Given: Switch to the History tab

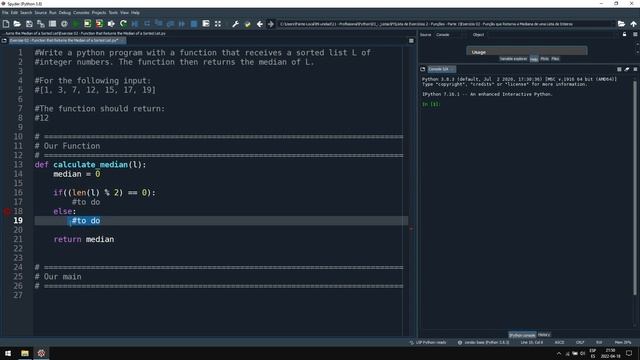Looking at the screenshot, I should (x=544, y=335).
